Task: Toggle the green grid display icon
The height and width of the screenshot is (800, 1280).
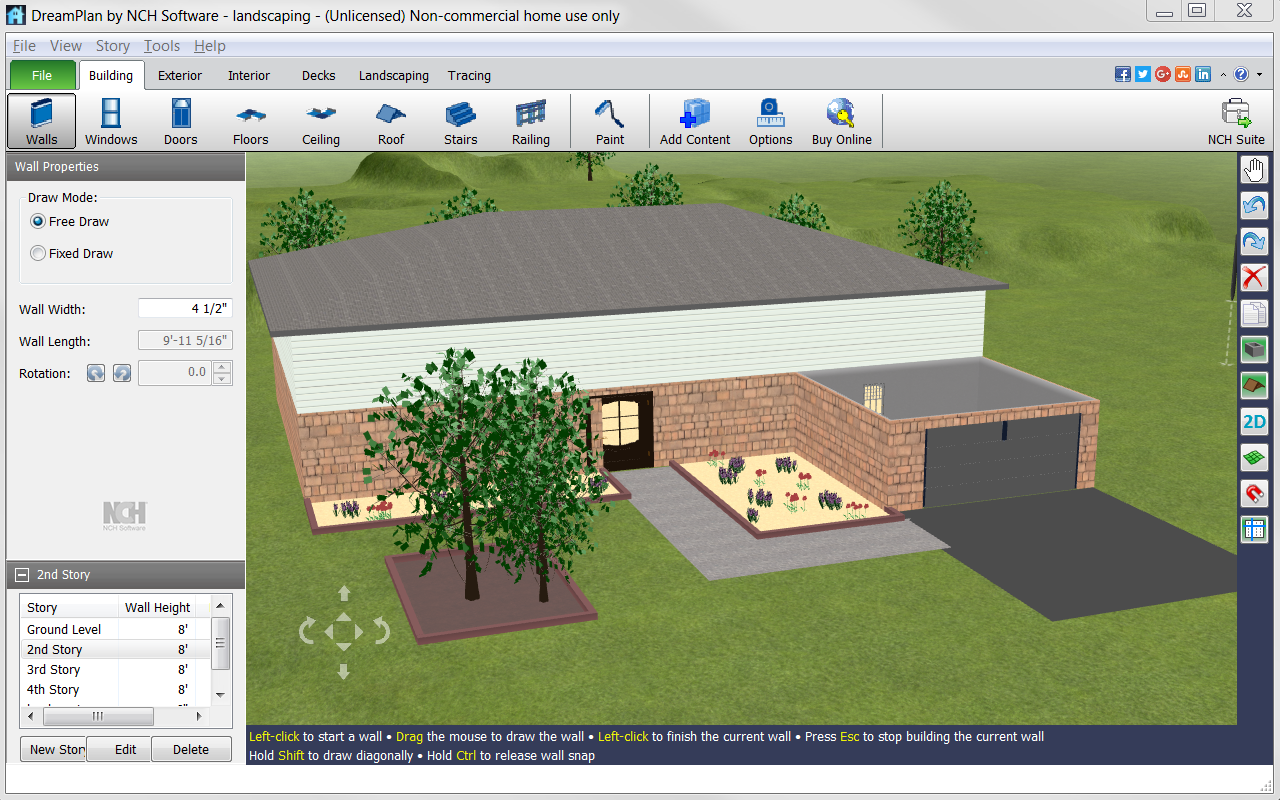Action: pos(1254,458)
